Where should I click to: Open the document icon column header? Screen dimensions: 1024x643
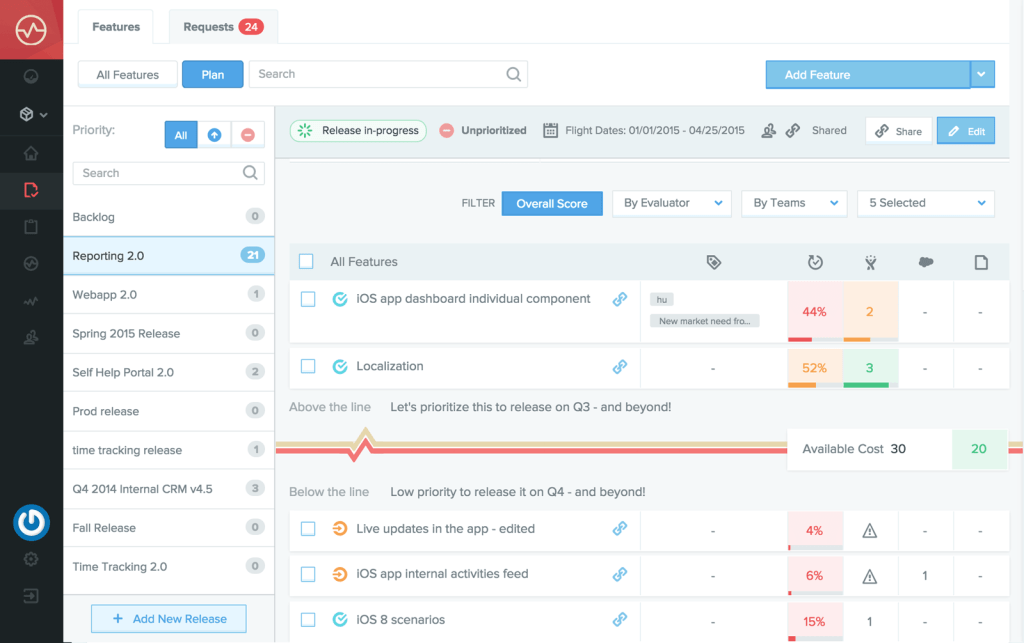click(x=981, y=261)
